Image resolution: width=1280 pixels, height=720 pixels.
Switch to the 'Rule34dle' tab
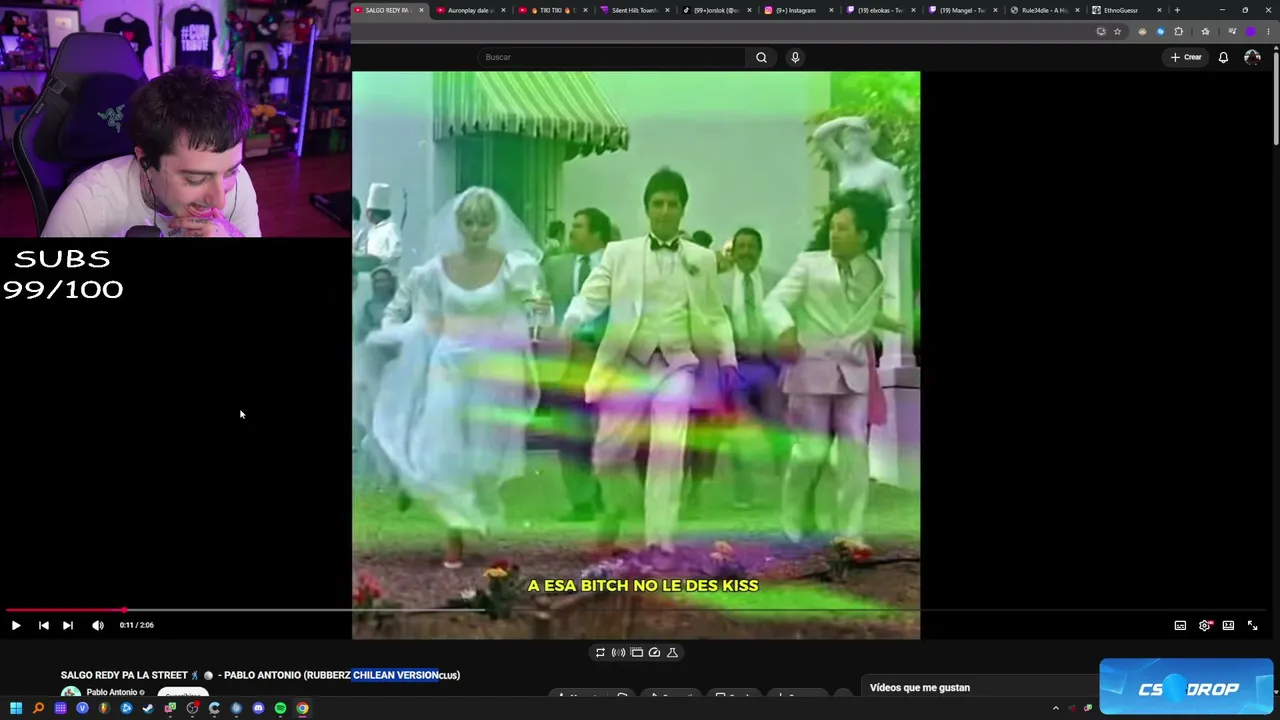[1044, 10]
